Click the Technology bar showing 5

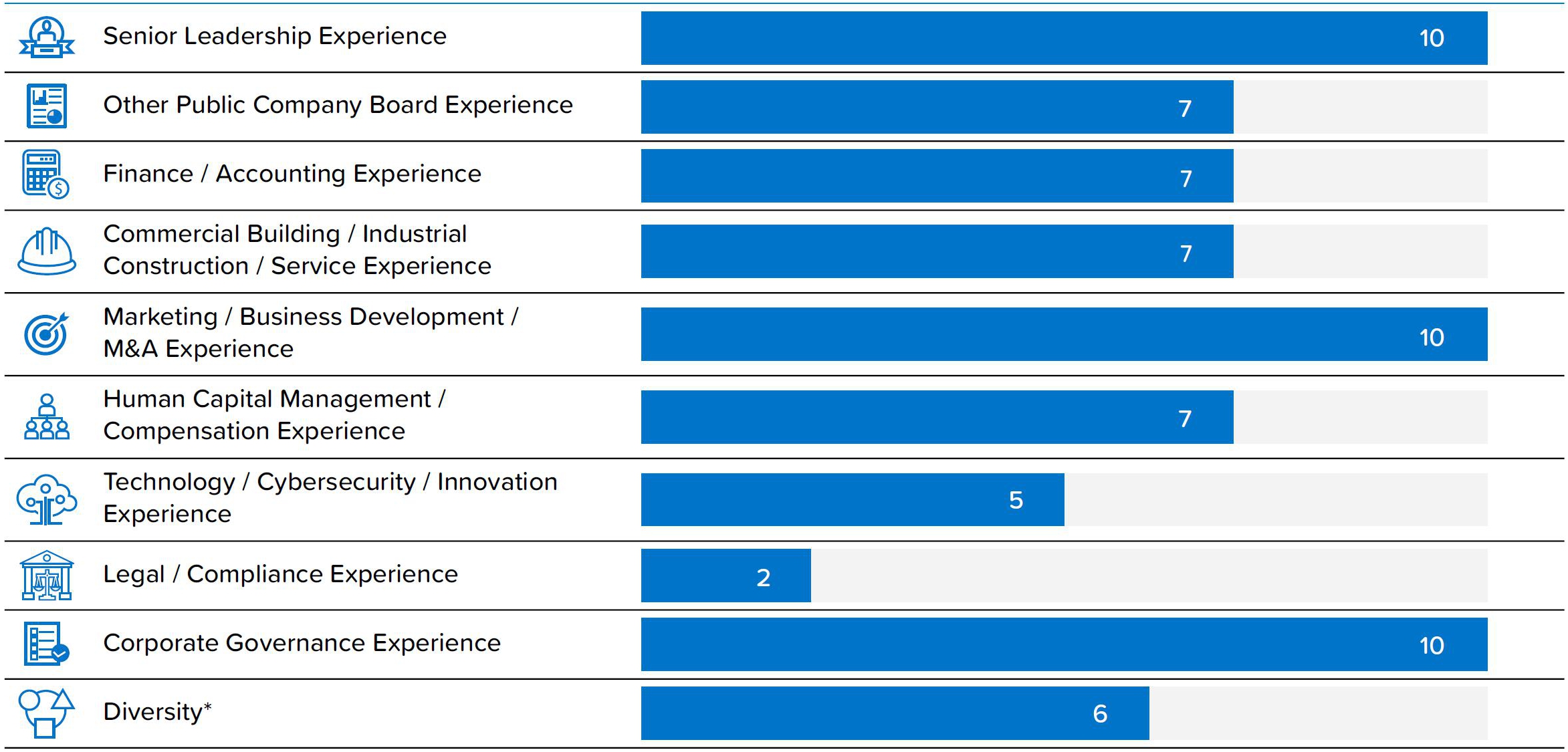pyautogui.click(x=853, y=500)
